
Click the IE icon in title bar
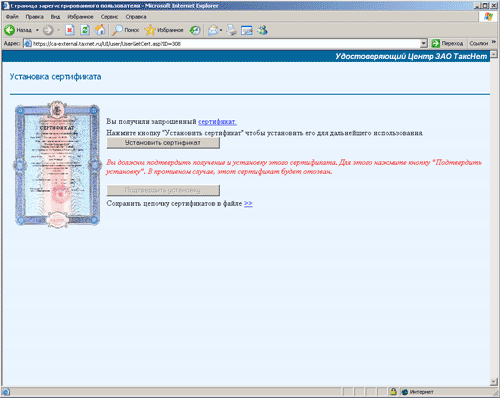click(x=6, y=6)
